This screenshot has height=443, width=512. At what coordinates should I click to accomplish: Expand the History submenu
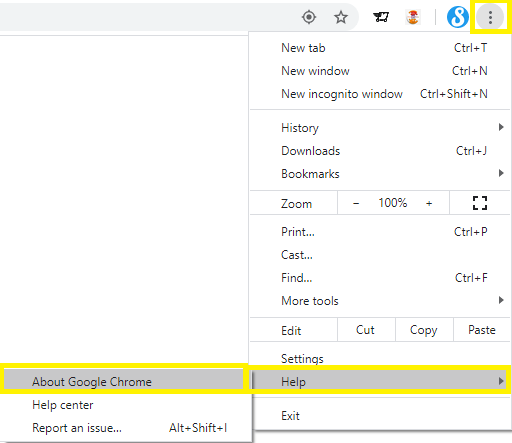380,128
